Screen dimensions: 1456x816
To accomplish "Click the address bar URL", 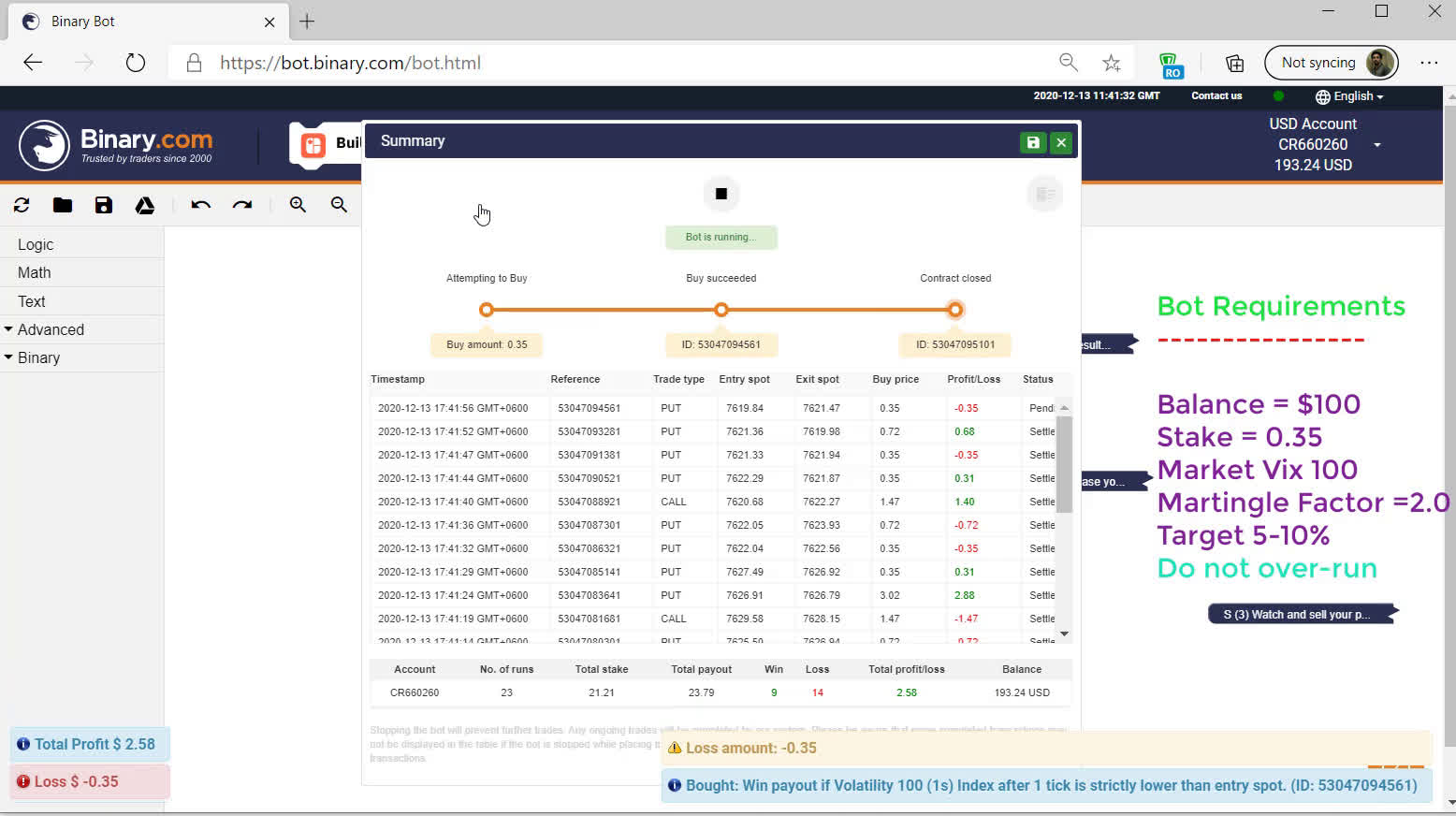I will [350, 63].
